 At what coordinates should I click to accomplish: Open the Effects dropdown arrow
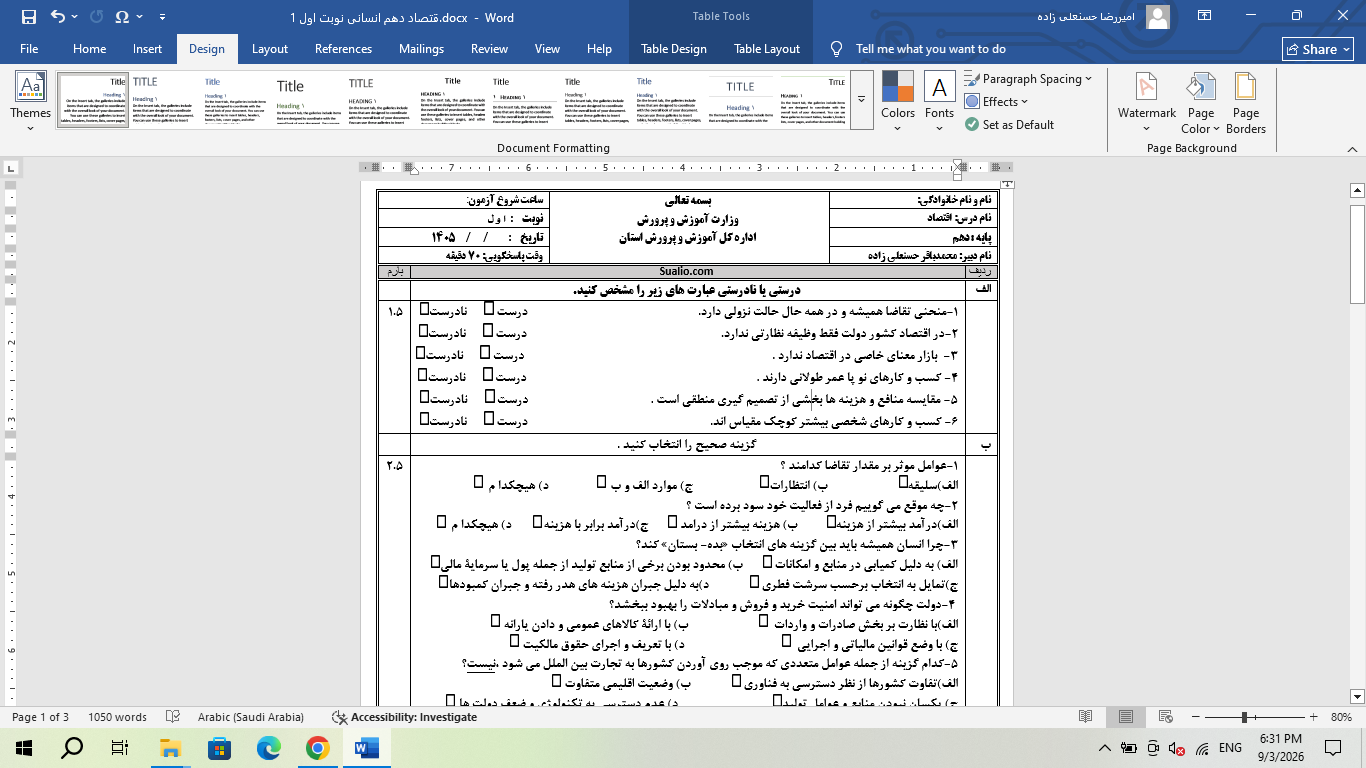click(x=1025, y=101)
